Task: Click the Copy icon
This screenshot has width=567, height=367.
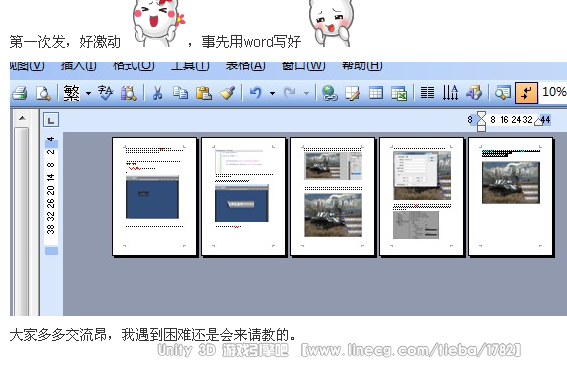Action: [x=180, y=93]
